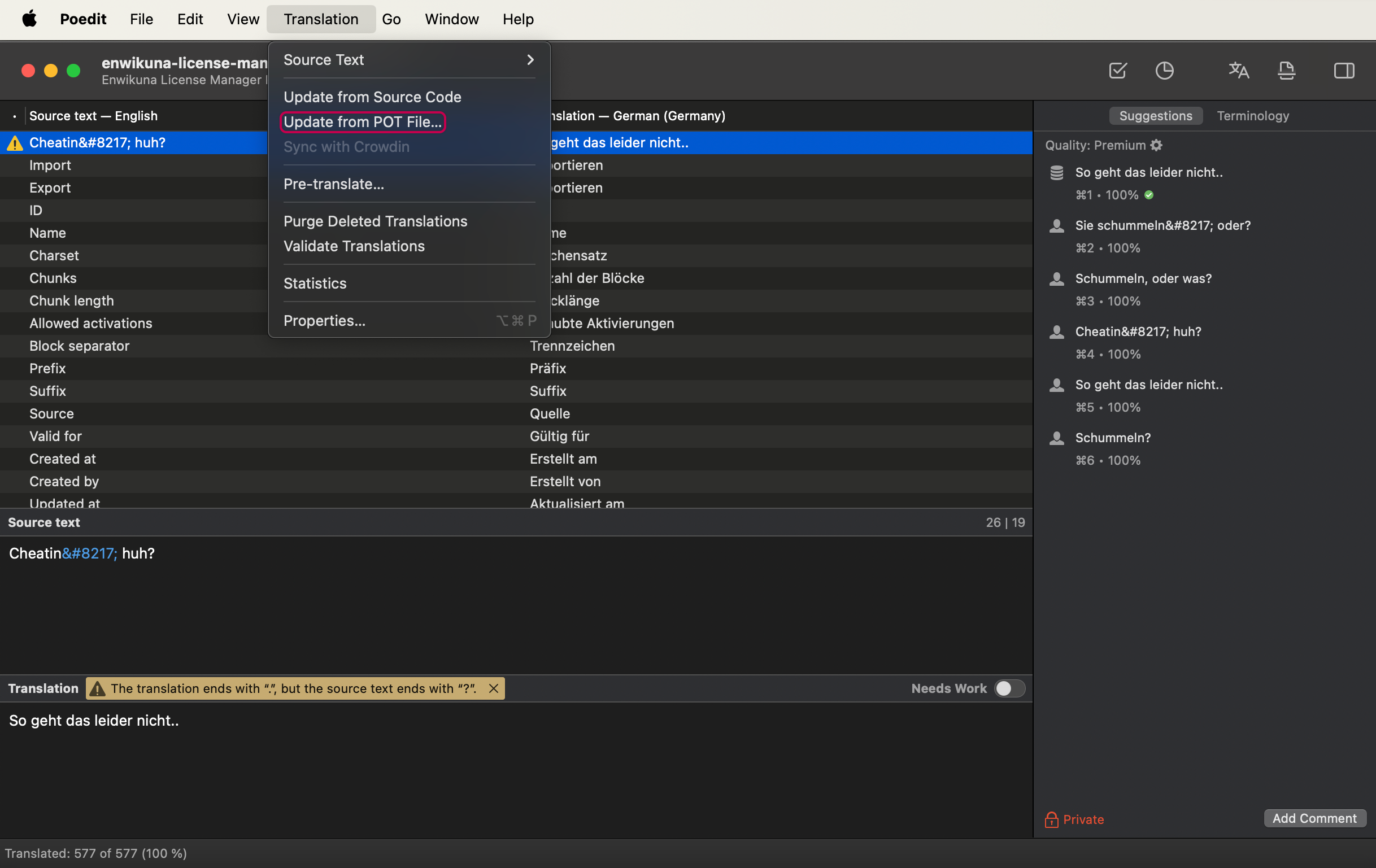Switch to the Suggestions tab

(x=1156, y=116)
